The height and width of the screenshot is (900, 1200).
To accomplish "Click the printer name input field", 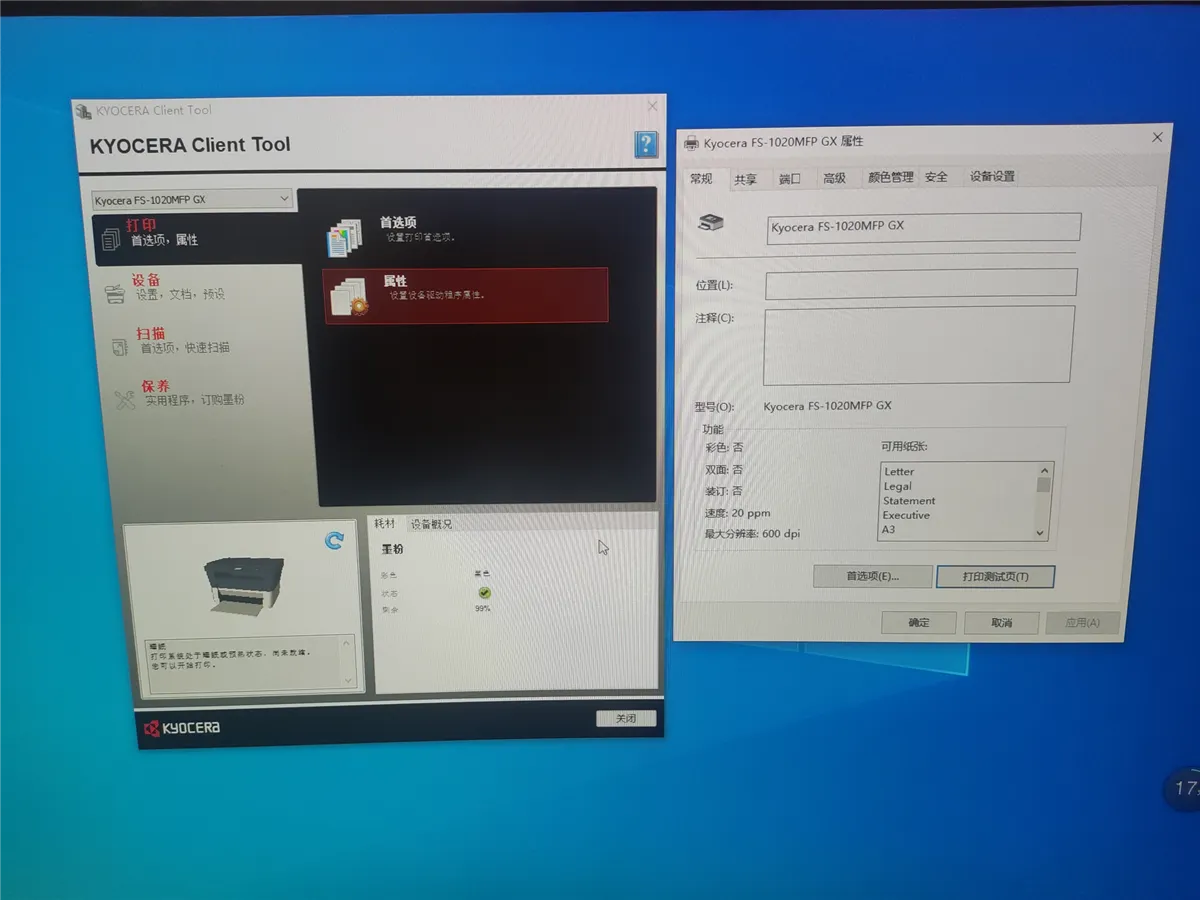I will pyautogui.click(x=924, y=227).
